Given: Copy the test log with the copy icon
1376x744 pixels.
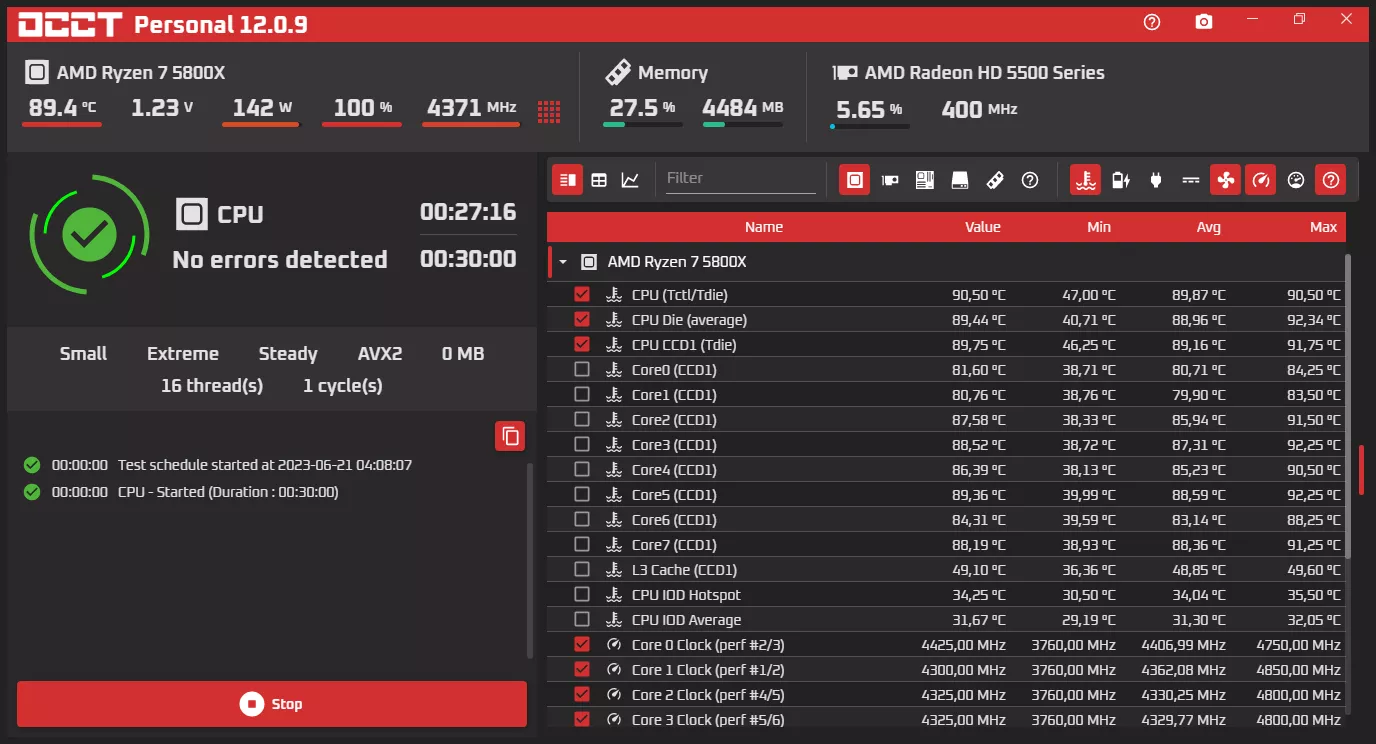Looking at the screenshot, I should coord(510,436).
